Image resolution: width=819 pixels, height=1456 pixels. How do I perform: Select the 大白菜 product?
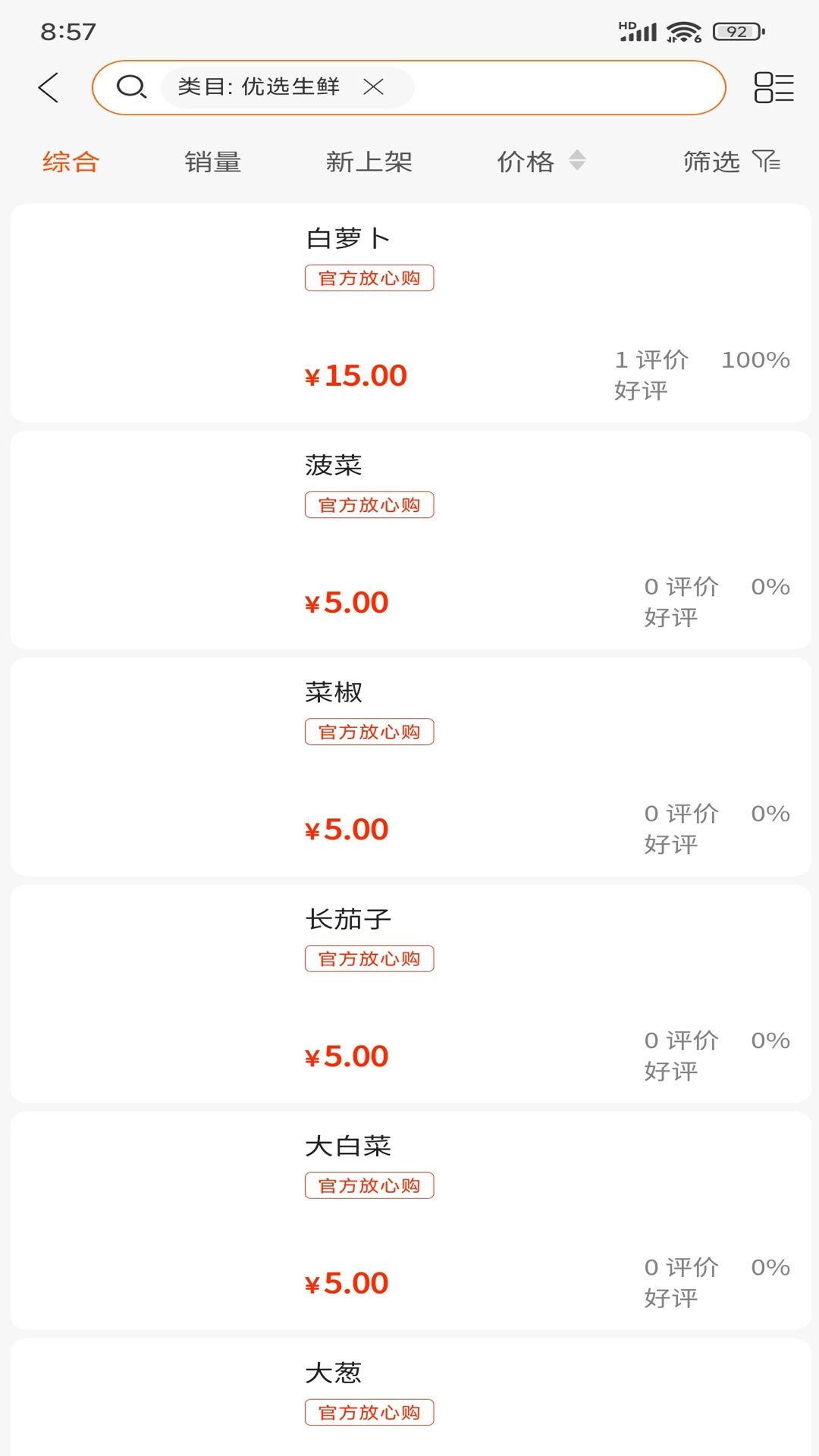[x=348, y=1146]
